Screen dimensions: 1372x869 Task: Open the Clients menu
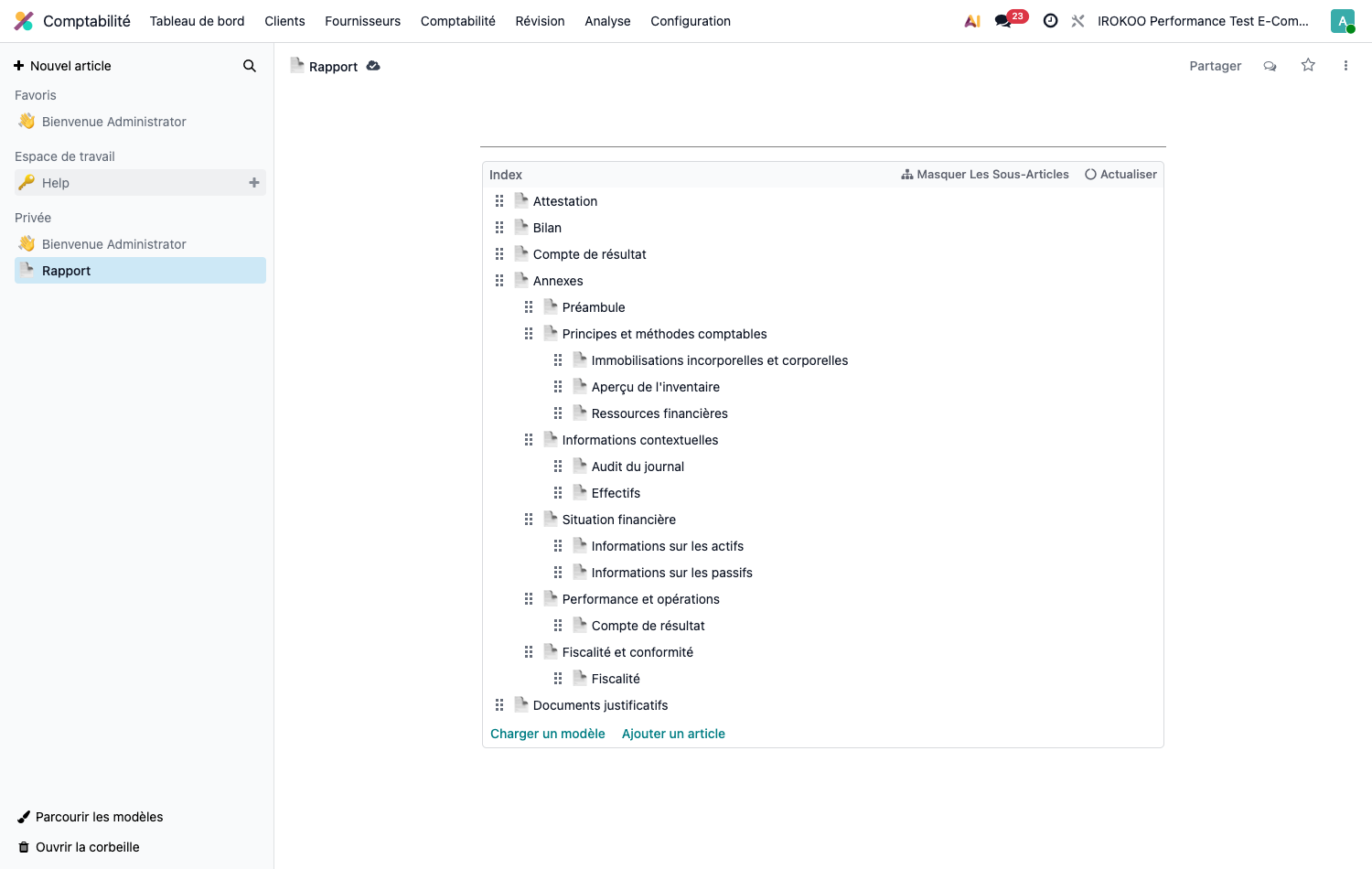click(x=284, y=21)
